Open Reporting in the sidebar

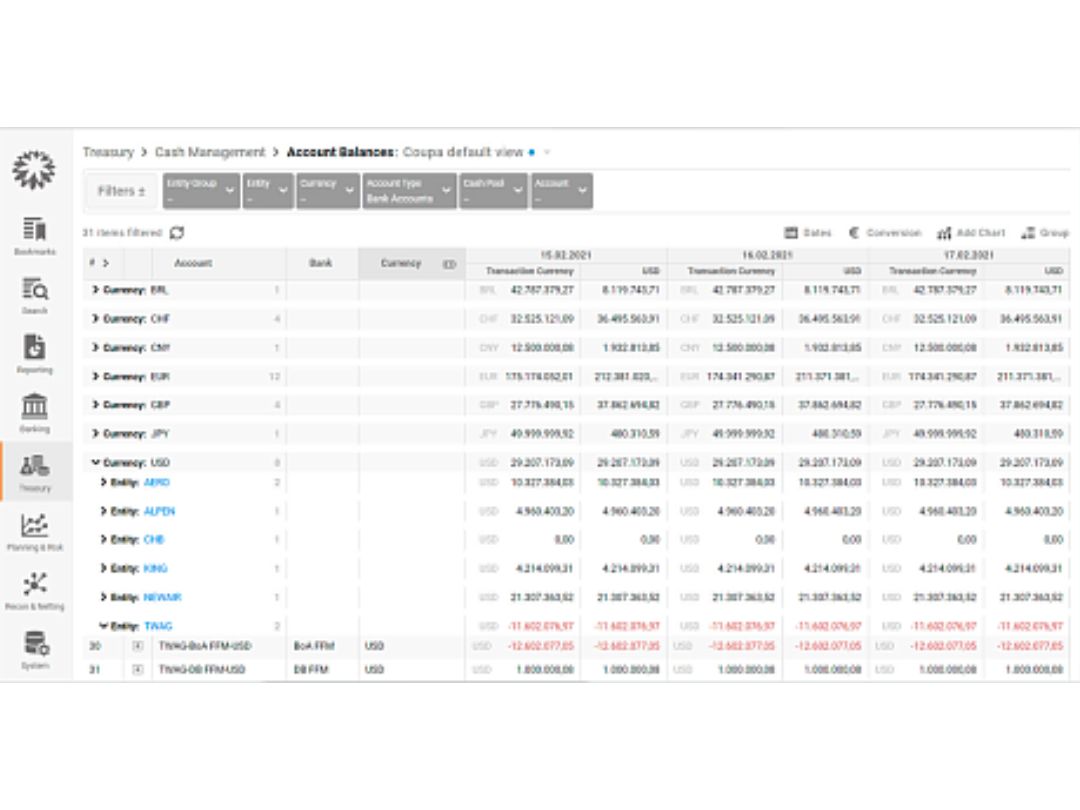click(x=34, y=354)
